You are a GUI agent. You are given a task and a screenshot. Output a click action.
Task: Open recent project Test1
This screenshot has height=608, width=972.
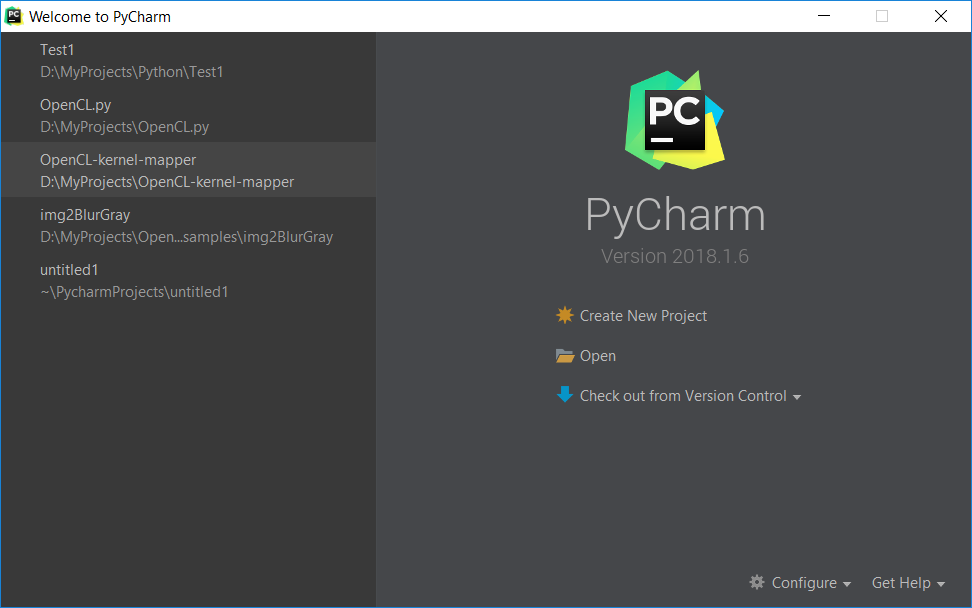tap(188, 60)
